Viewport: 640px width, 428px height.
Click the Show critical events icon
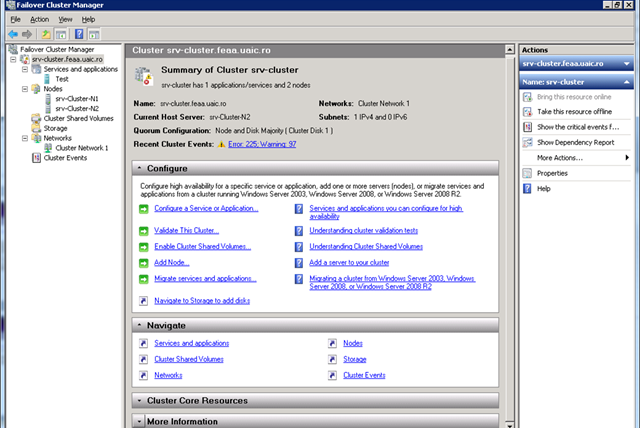(x=528, y=127)
